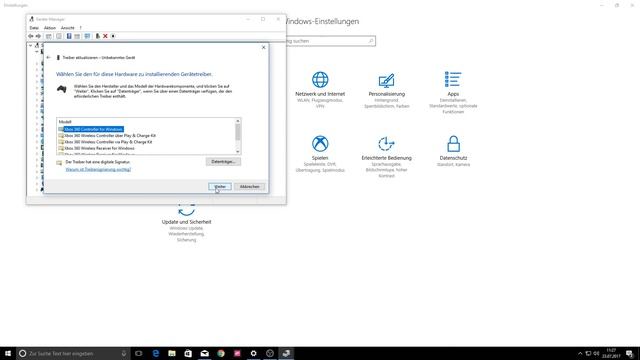The height and width of the screenshot is (360, 640).
Task: Click the update driver icon left of red X
Action: 98,36
